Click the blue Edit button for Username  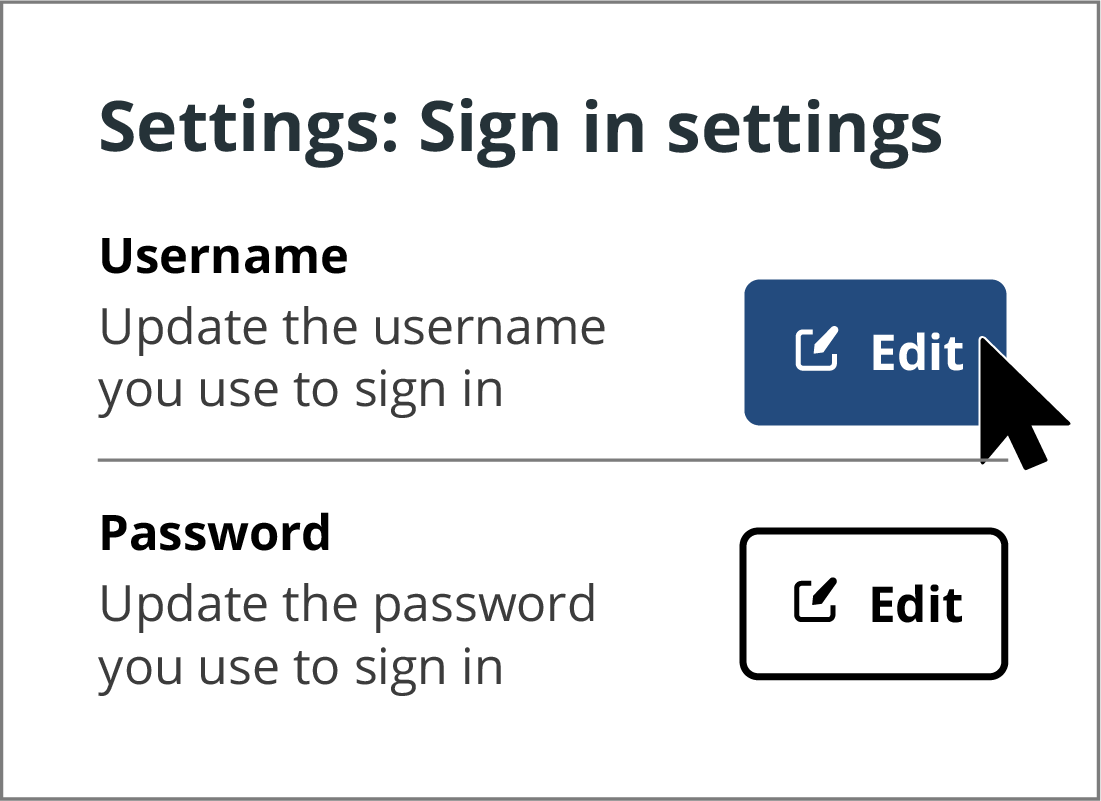click(875, 352)
